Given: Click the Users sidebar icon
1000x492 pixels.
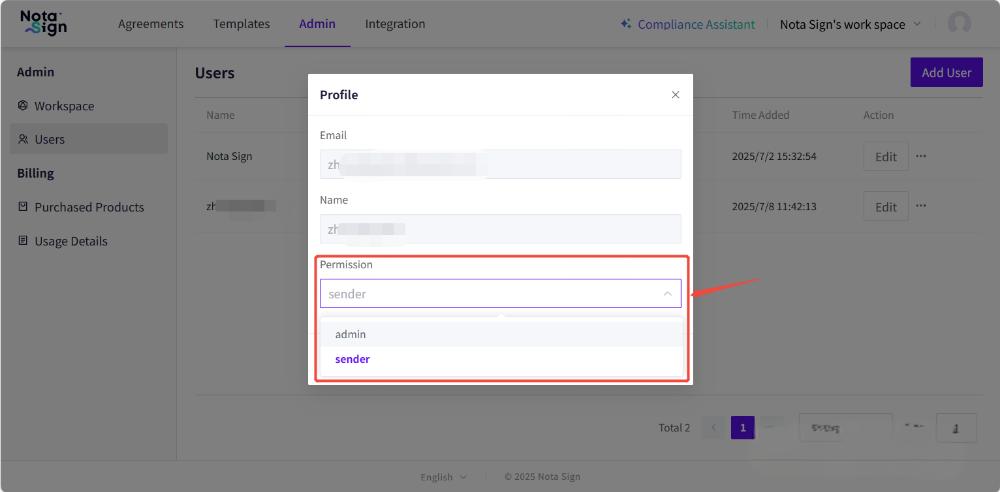Looking at the screenshot, I should tap(23, 140).
